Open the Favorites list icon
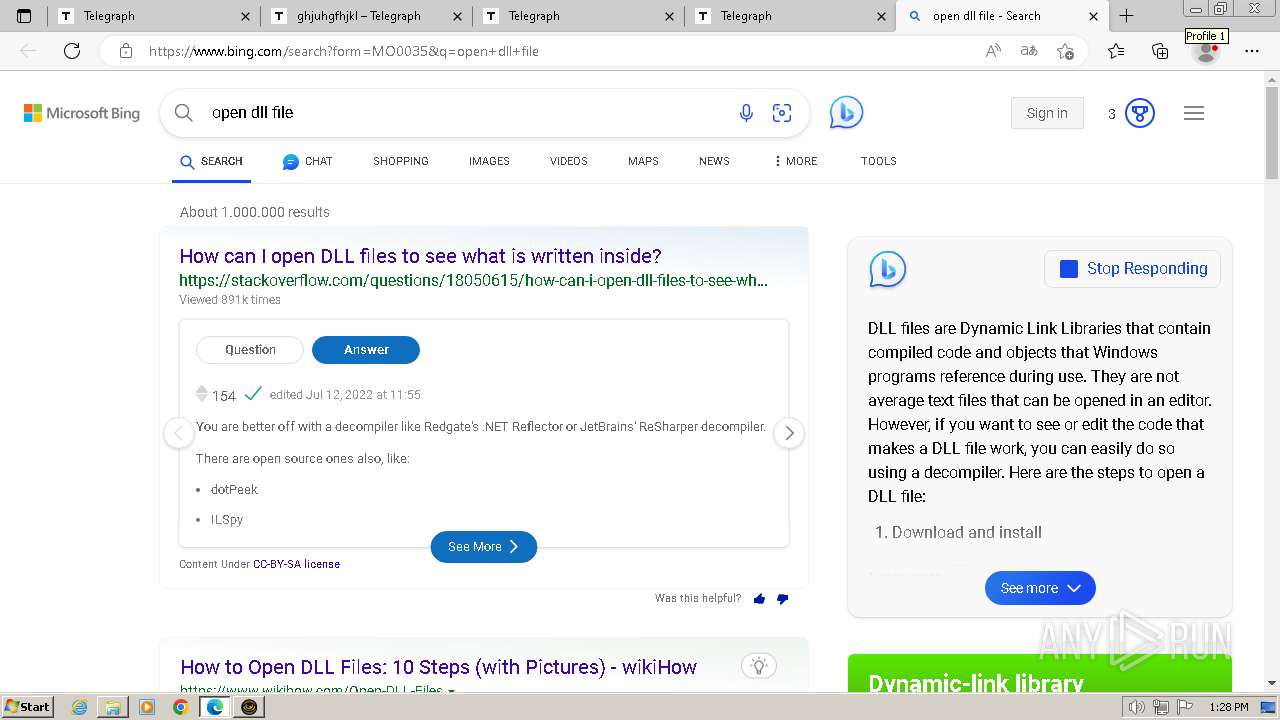Viewport: 1280px width, 720px height. pyautogui.click(x=1116, y=51)
